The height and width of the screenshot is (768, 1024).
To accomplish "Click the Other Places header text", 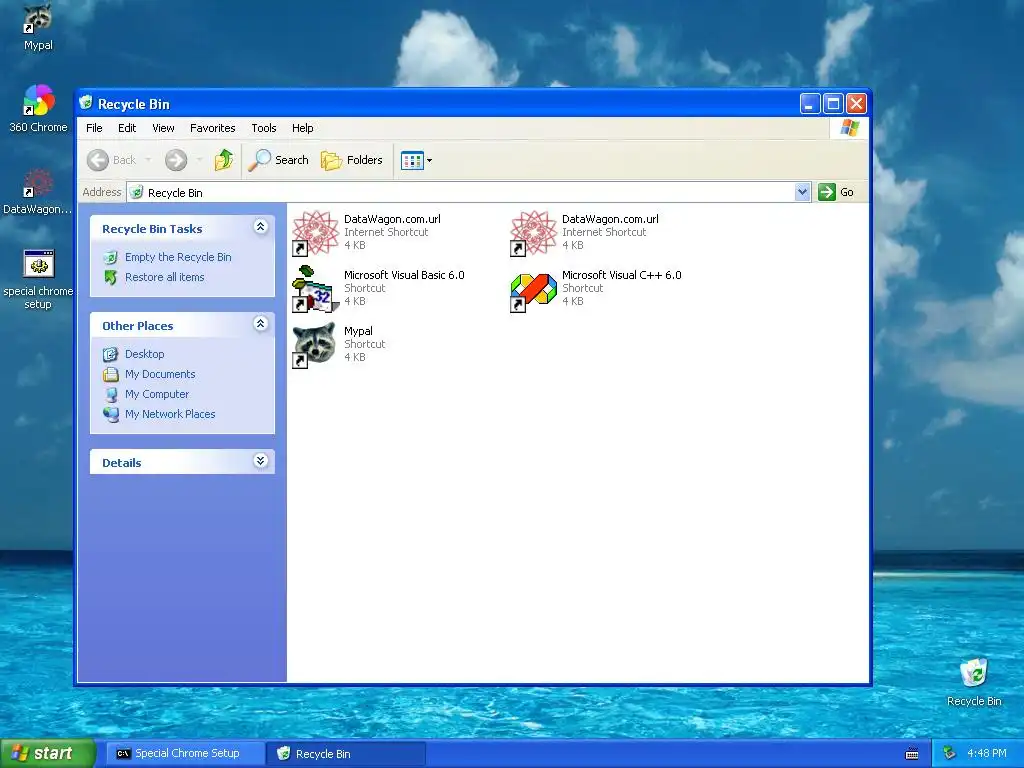I will [137, 326].
